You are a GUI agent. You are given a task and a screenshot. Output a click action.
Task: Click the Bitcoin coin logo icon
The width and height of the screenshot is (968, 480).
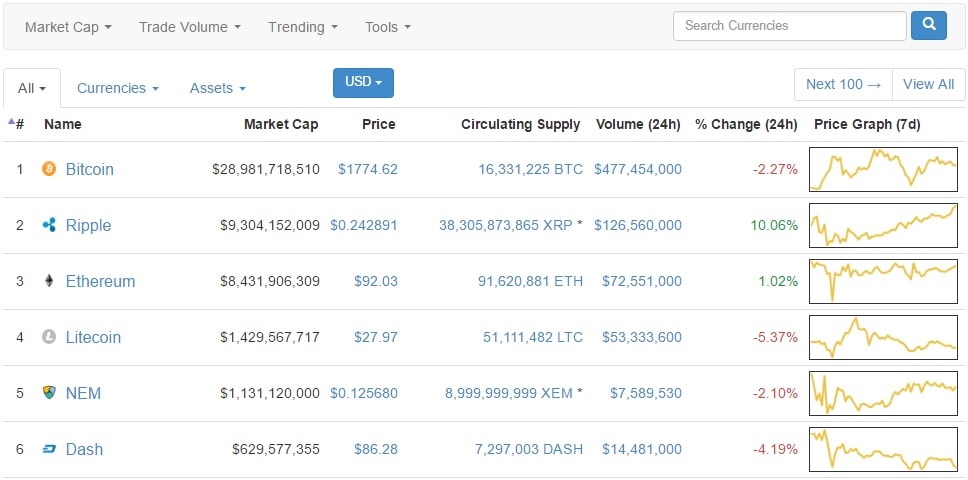tap(49, 169)
